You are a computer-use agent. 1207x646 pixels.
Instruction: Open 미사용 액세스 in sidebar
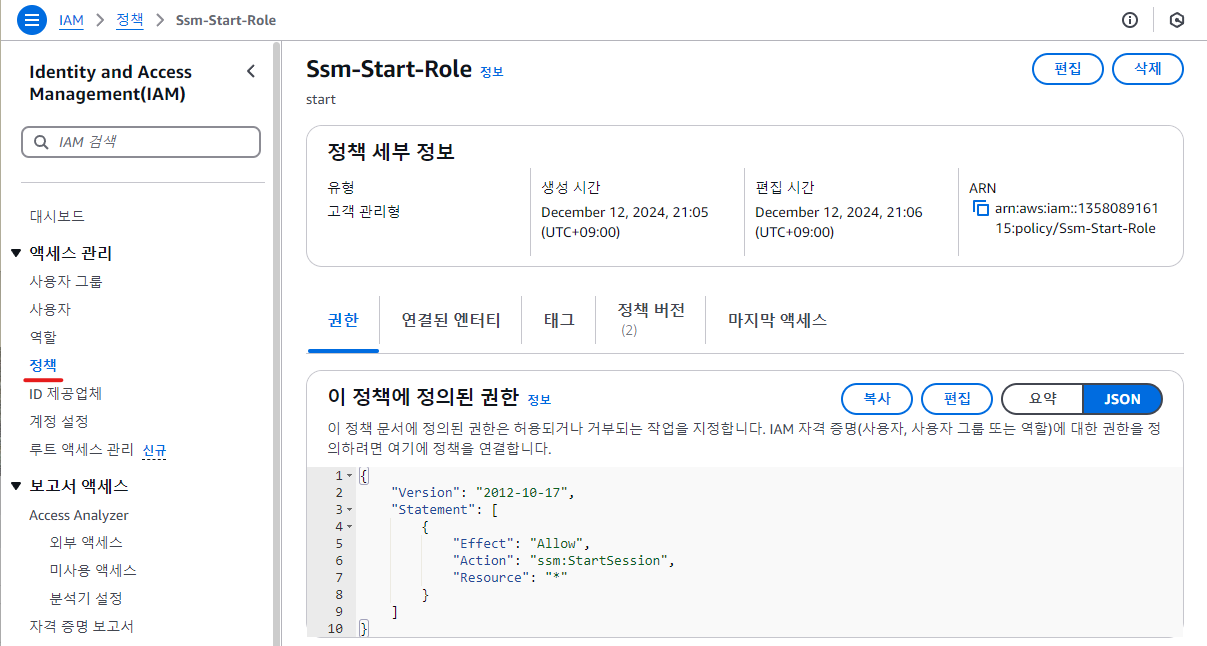pyautogui.click(x=93, y=570)
